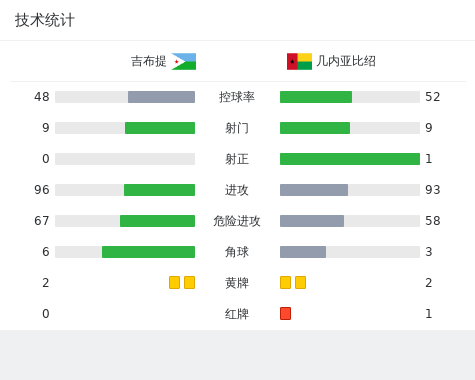Select the 吉布提 team name
Viewport: 475px width, 380px height.
pyautogui.click(x=148, y=61)
